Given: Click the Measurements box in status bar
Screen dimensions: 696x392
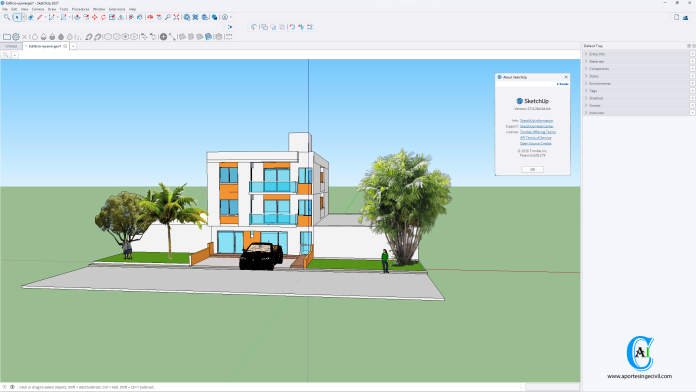Looking at the screenshot, I should pos(553,387).
